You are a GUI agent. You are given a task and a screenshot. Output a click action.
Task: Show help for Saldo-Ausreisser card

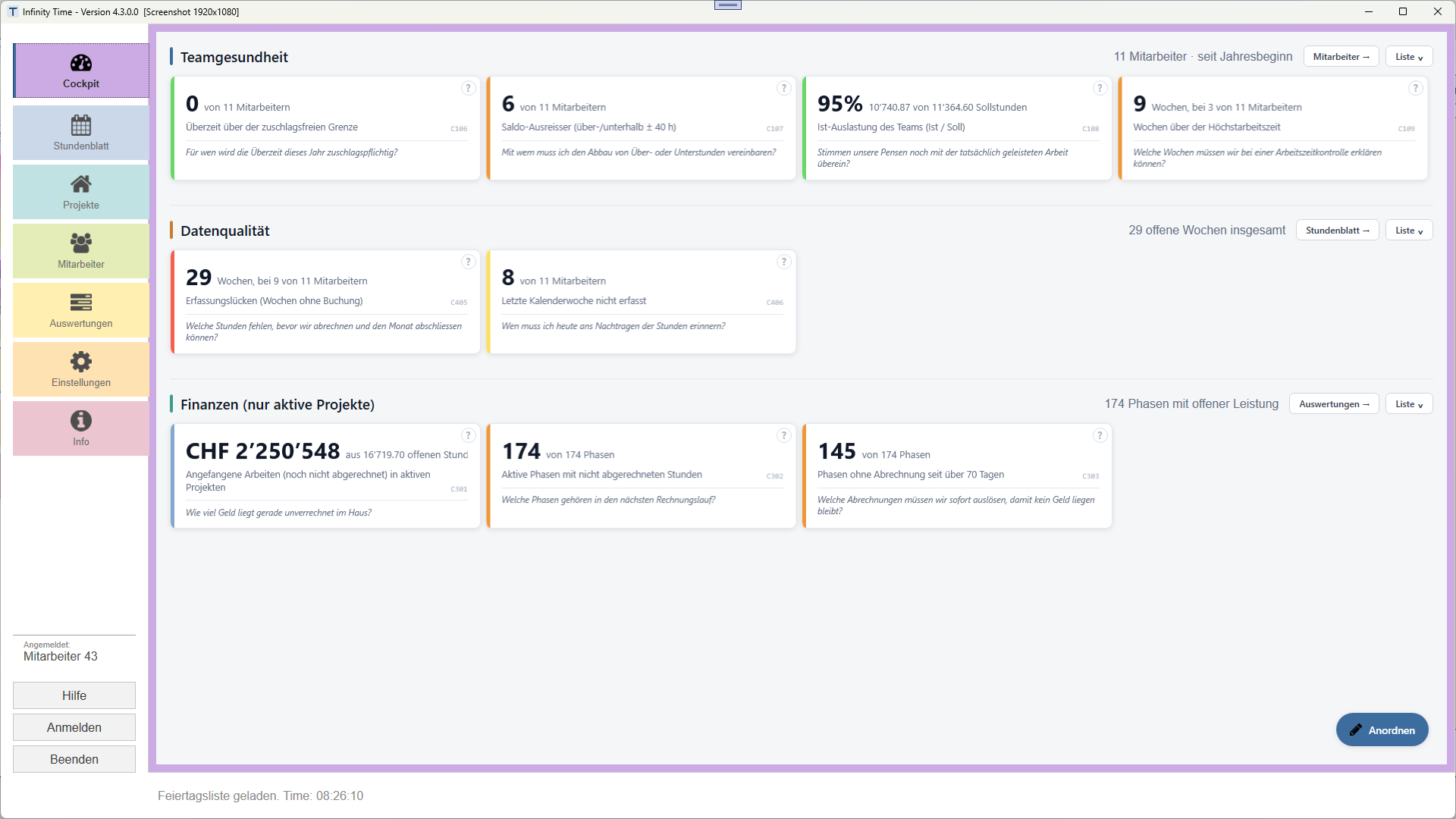tap(784, 89)
